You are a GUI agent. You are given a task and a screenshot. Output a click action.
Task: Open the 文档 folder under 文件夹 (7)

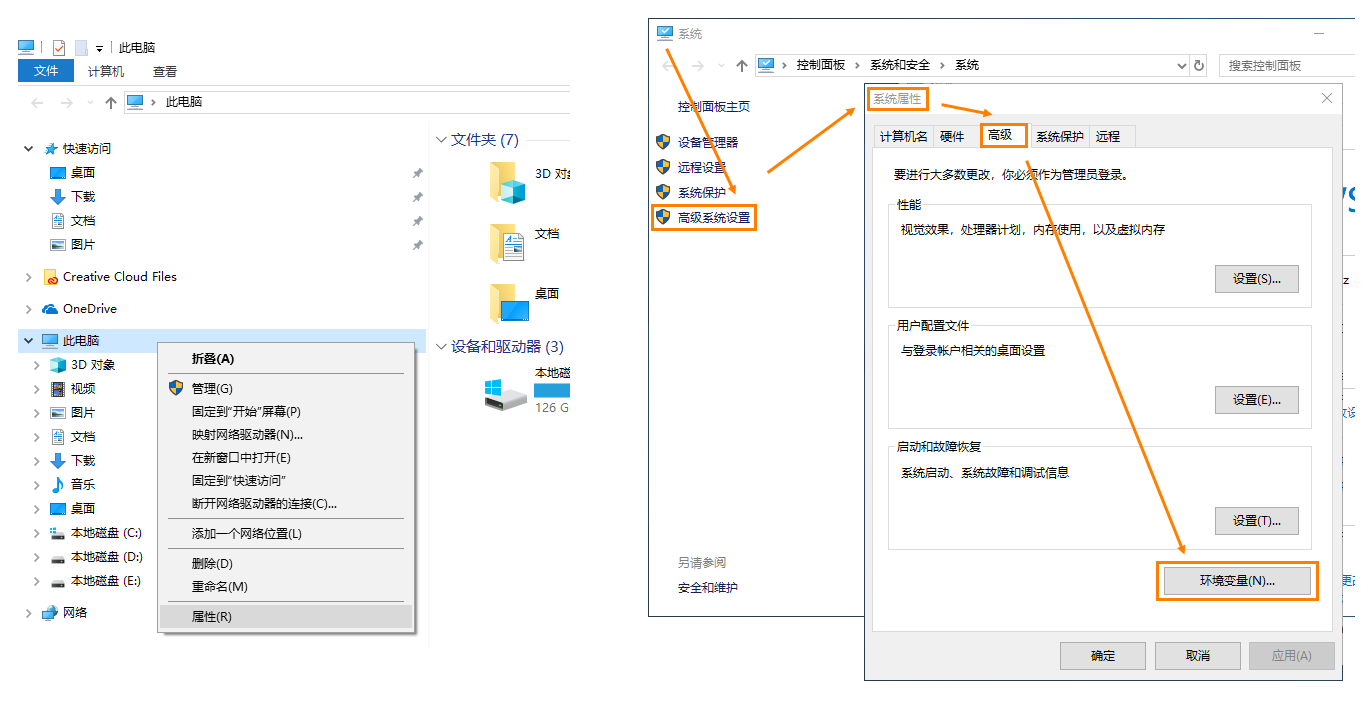click(508, 240)
